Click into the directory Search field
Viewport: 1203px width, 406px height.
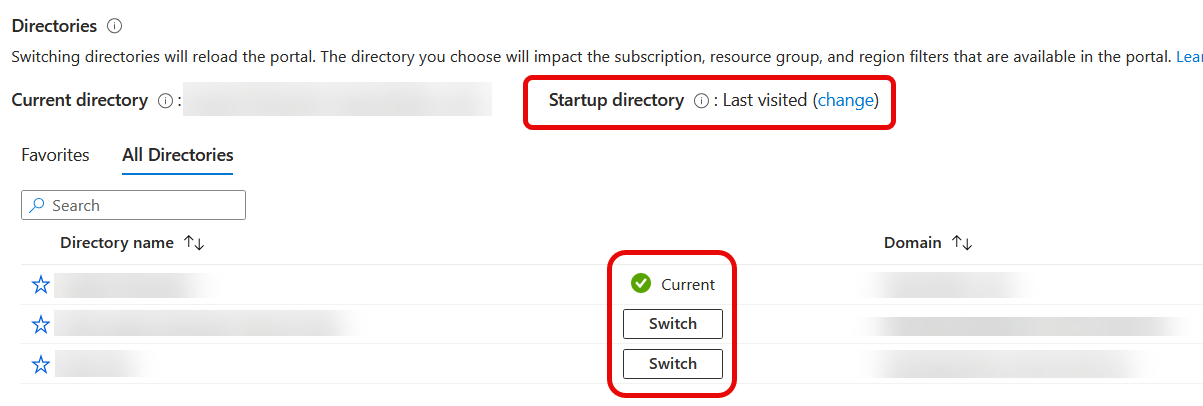click(140, 205)
